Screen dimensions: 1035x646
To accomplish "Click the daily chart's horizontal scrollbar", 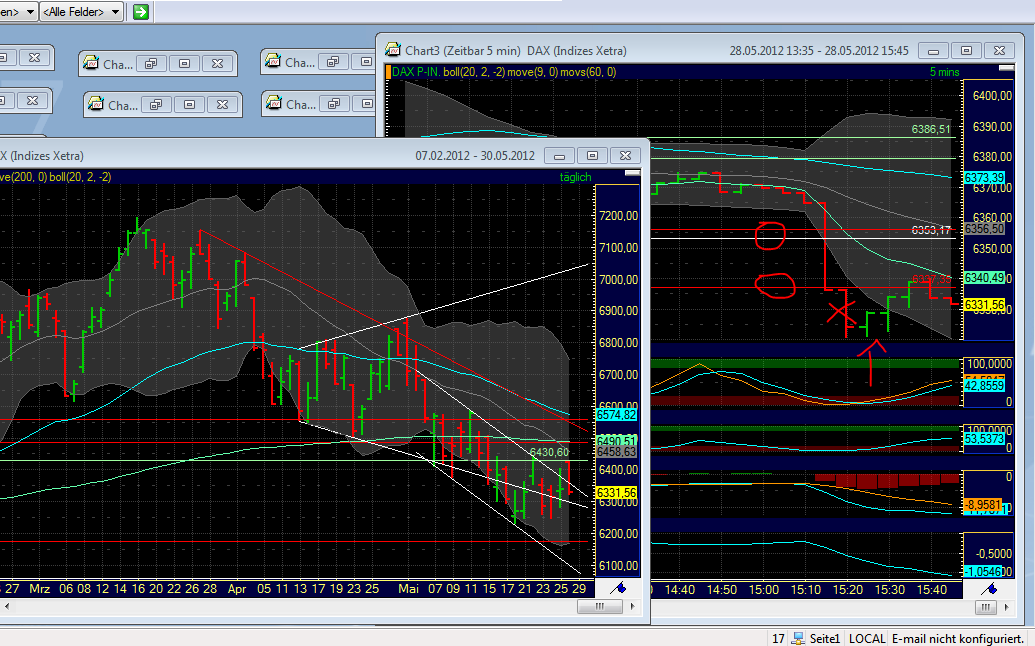I will click(x=300, y=605).
